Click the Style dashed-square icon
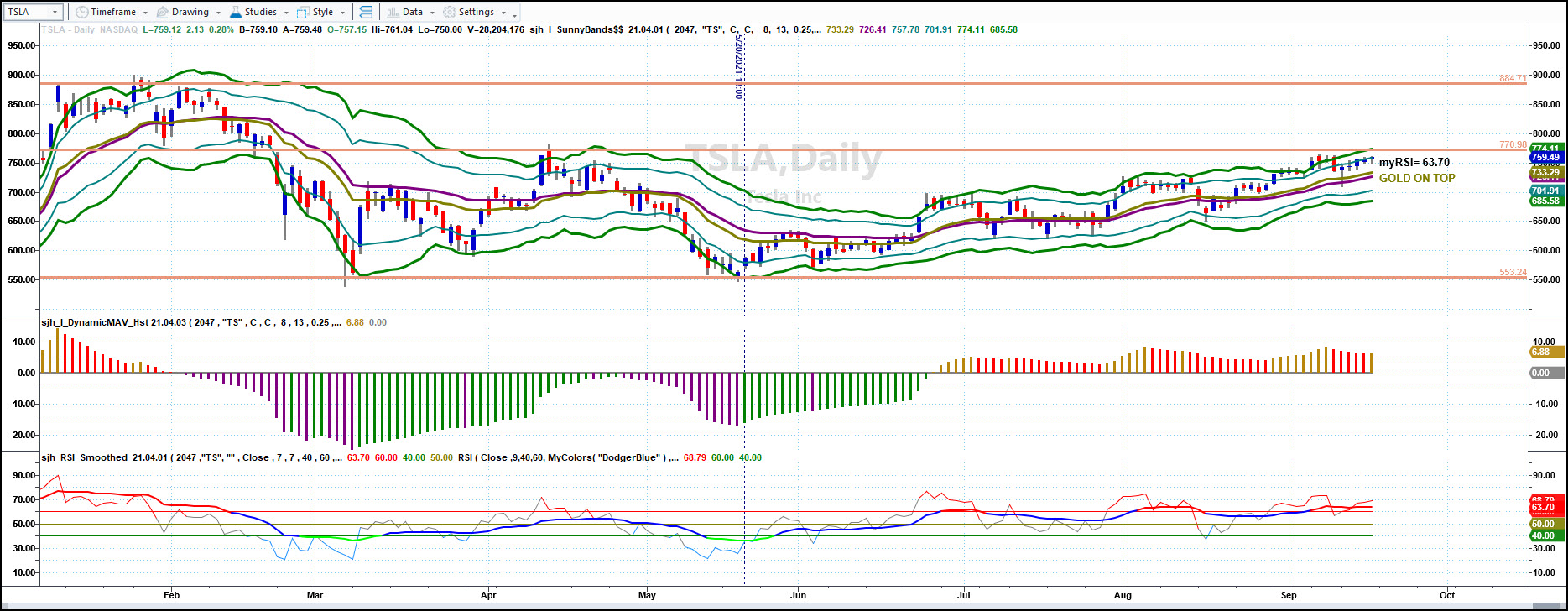Viewport: 1568px width, 611px height. 303,12
